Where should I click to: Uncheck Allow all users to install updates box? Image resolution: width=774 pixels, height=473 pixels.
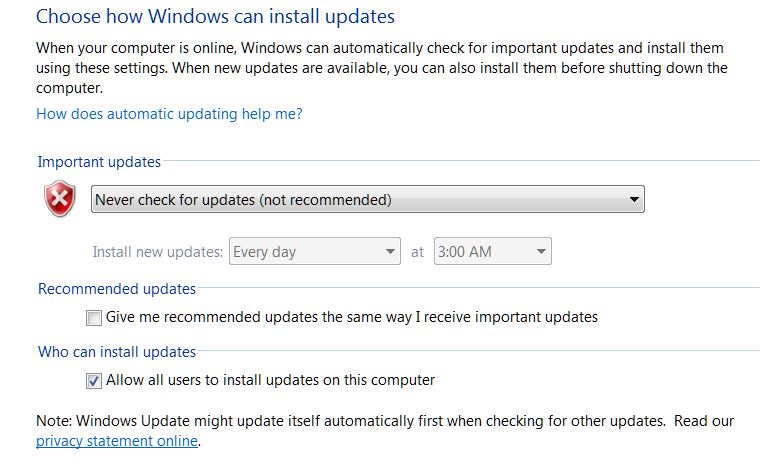(x=94, y=380)
